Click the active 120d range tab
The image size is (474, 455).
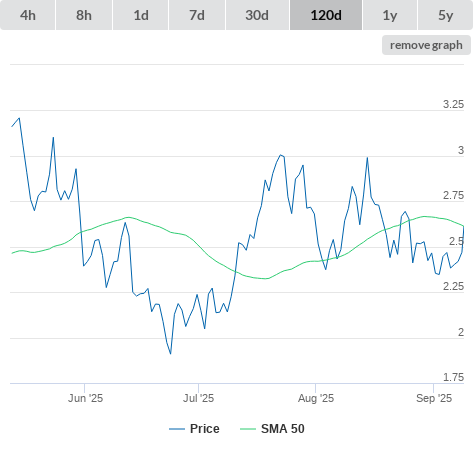pos(326,15)
